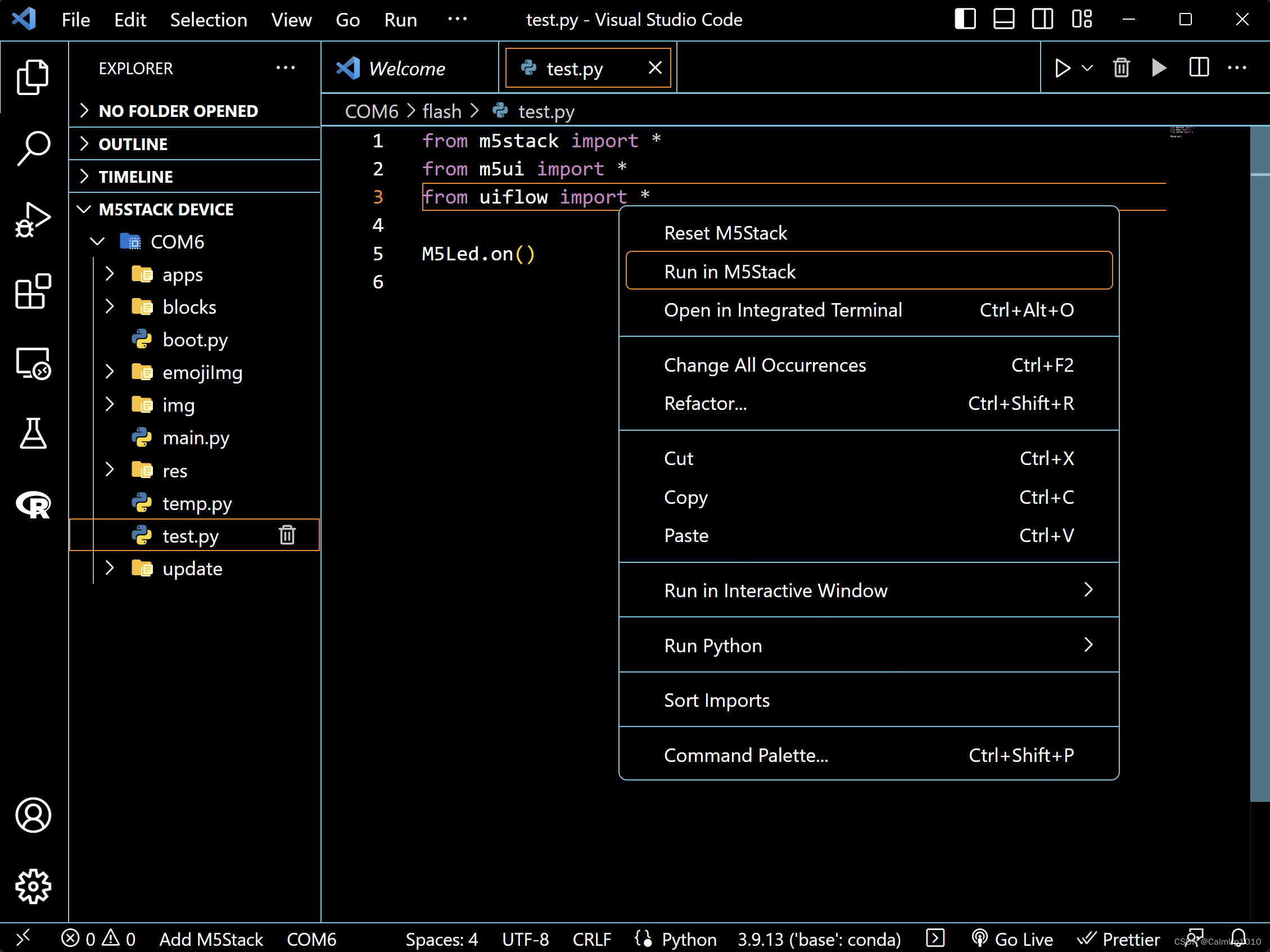Open the run button dropdown arrow
Screen dimensions: 1270x952
pyautogui.click(x=1087, y=69)
